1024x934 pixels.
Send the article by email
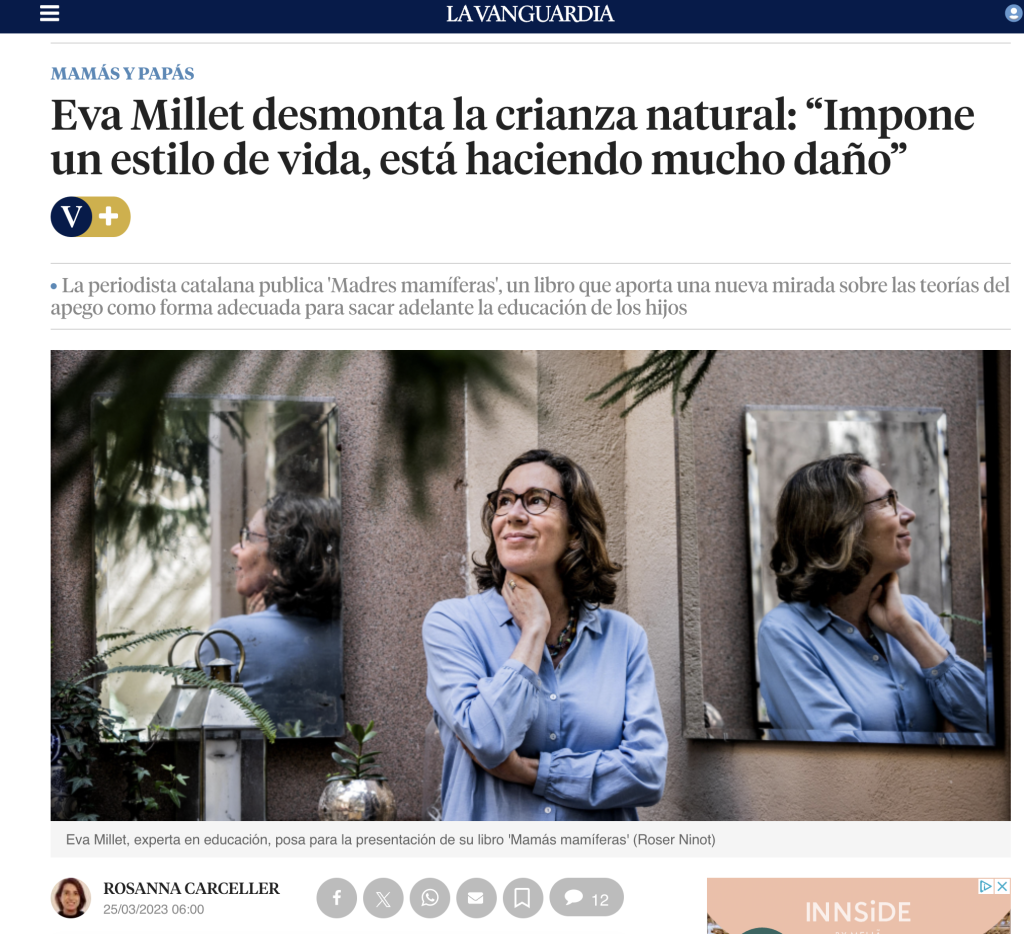[x=476, y=898]
